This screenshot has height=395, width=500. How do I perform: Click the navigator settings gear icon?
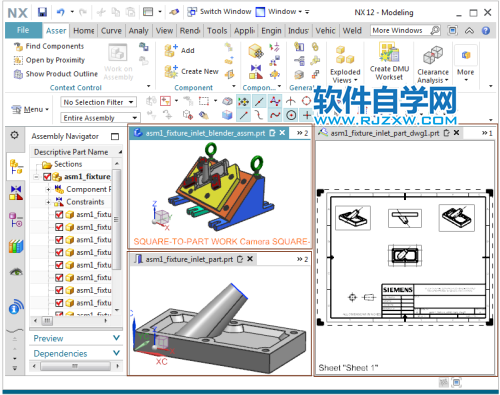click(x=14, y=135)
